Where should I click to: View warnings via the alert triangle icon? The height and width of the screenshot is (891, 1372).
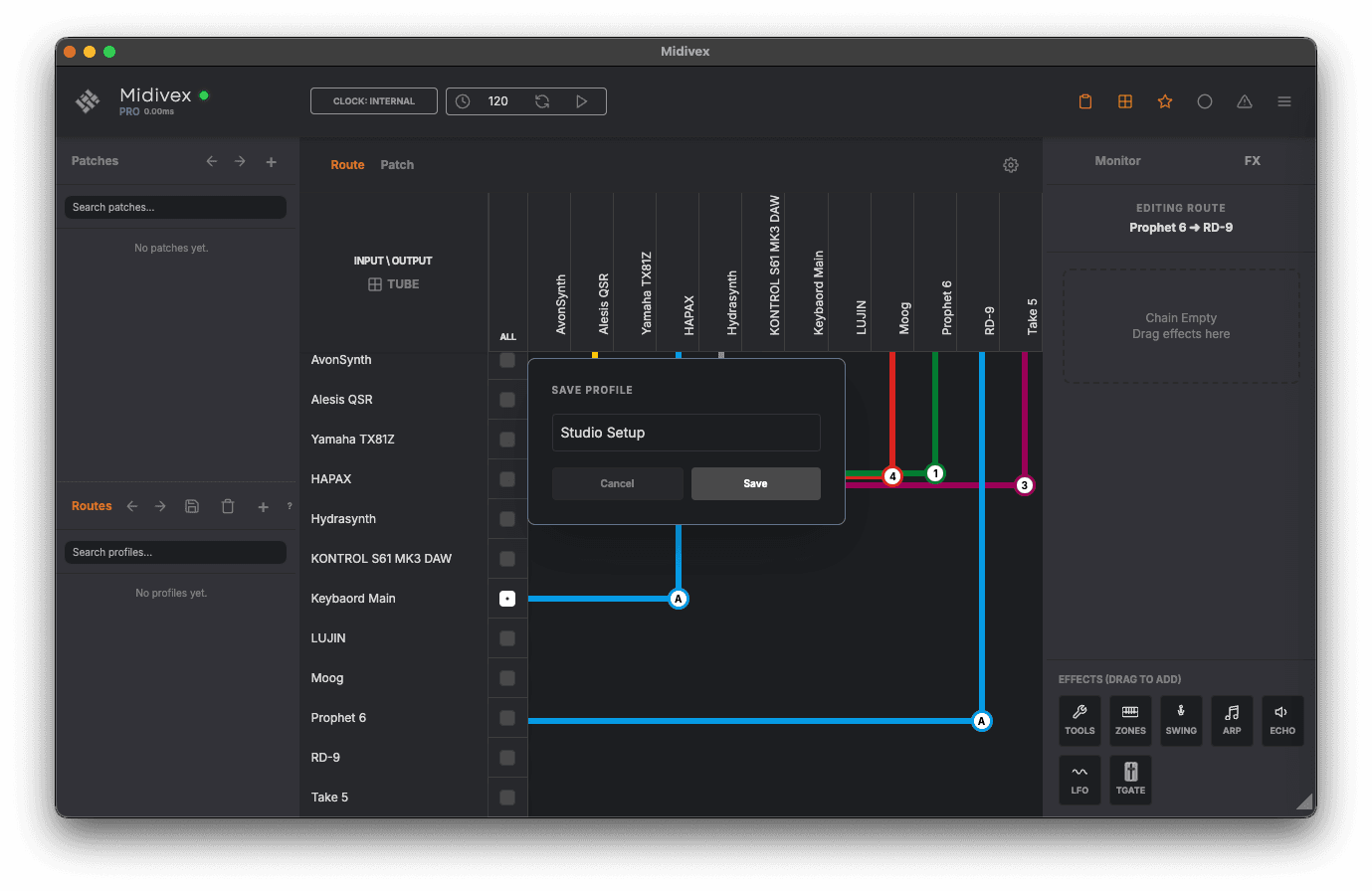click(1245, 100)
